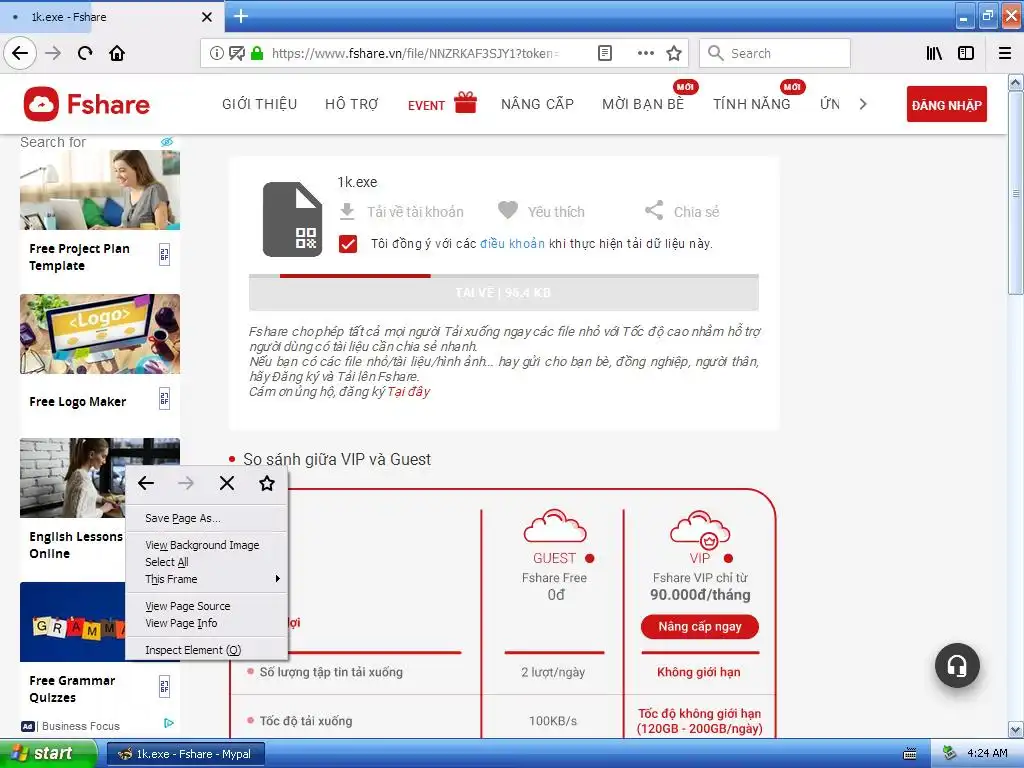Open the Tại đây registration link
1024x768 pixels.
[x=409, y=391]
